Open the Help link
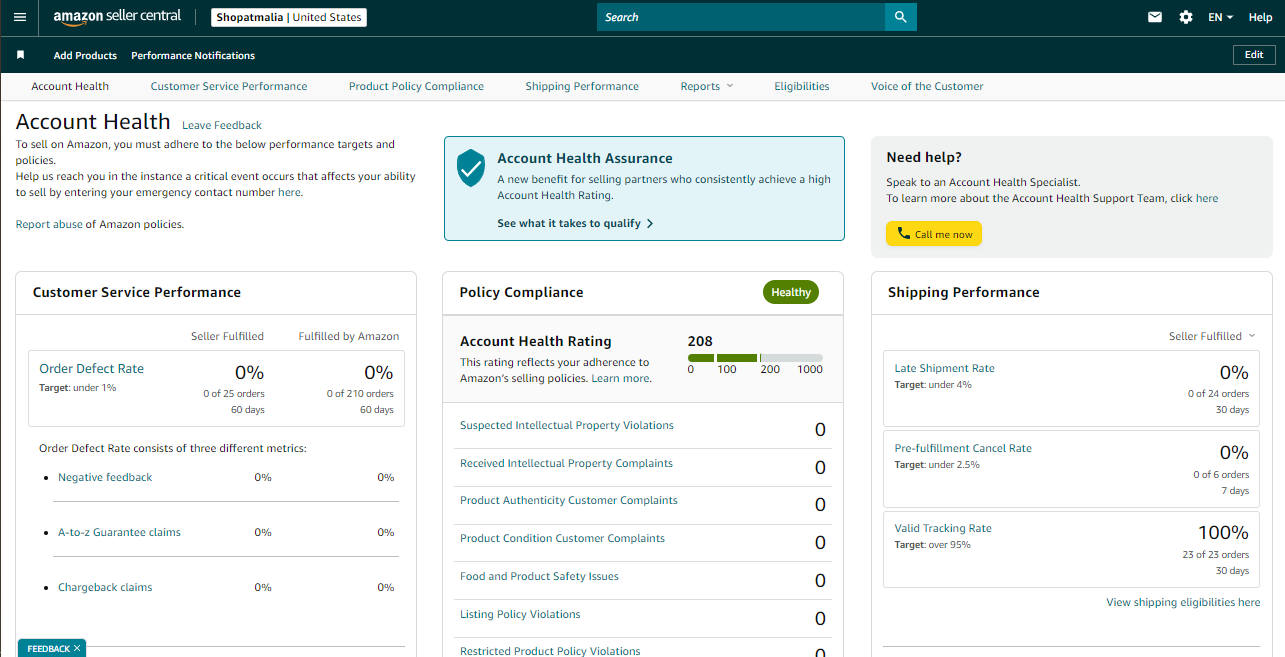Image resolution: width=1285 pixels, height=657 pixels. [1260, 17]
